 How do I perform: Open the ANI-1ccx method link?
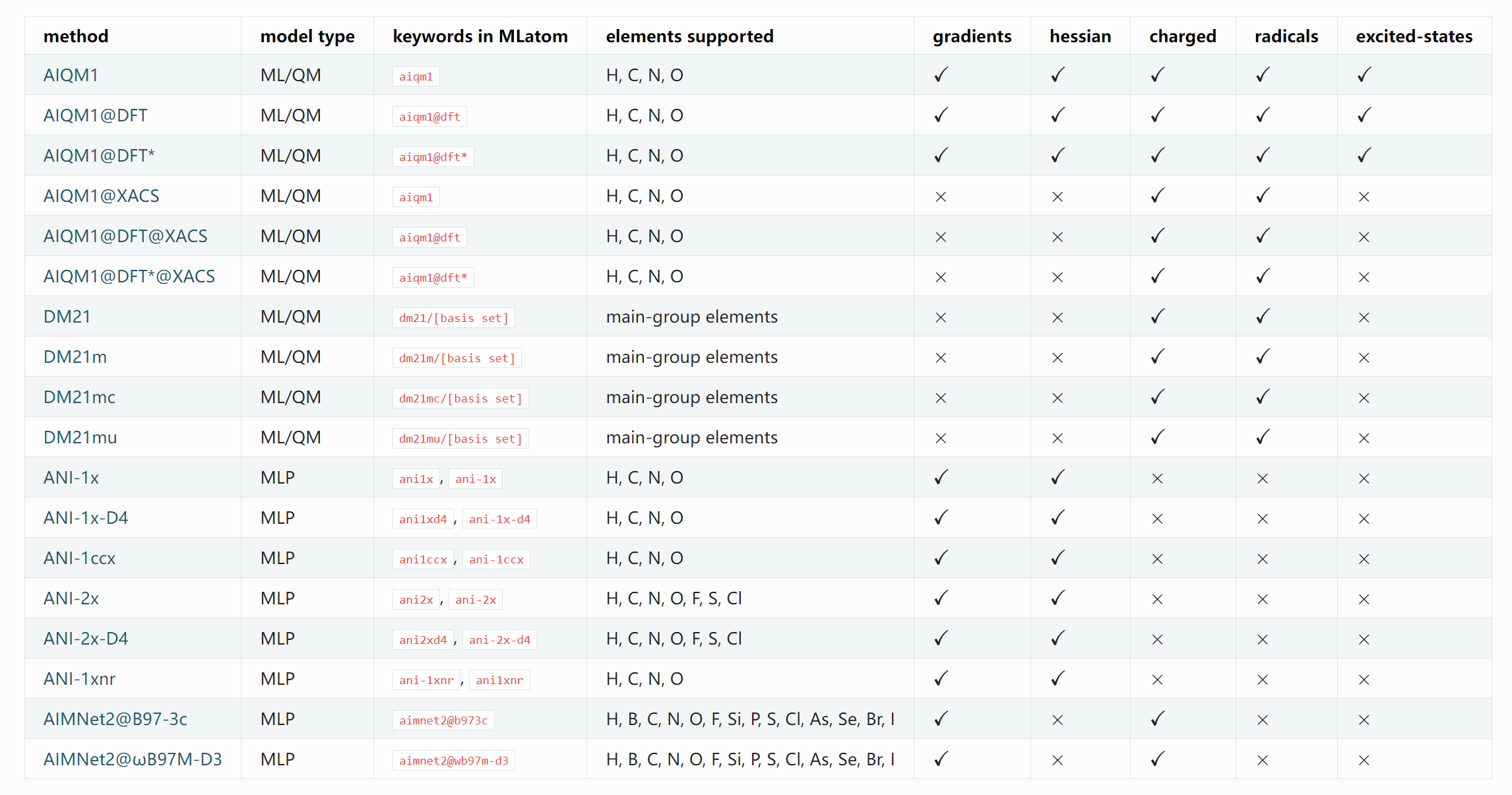79,558
